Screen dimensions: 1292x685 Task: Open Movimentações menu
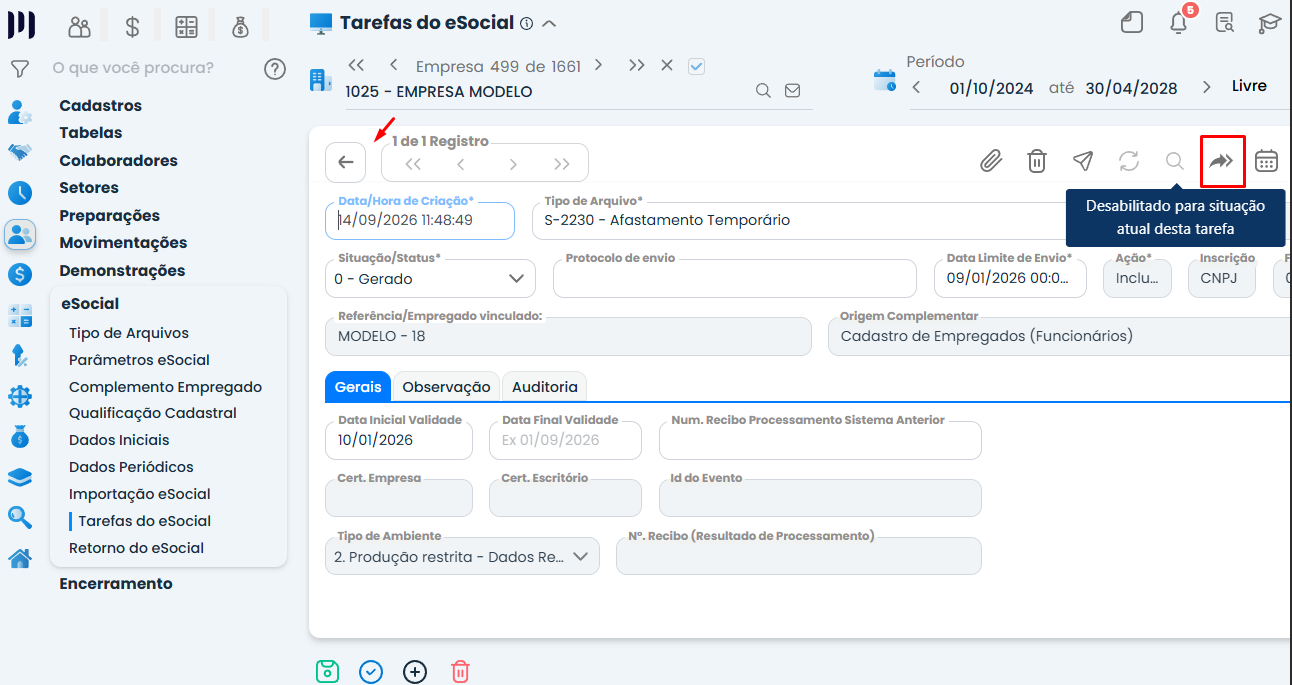click(x=123, y=242)
